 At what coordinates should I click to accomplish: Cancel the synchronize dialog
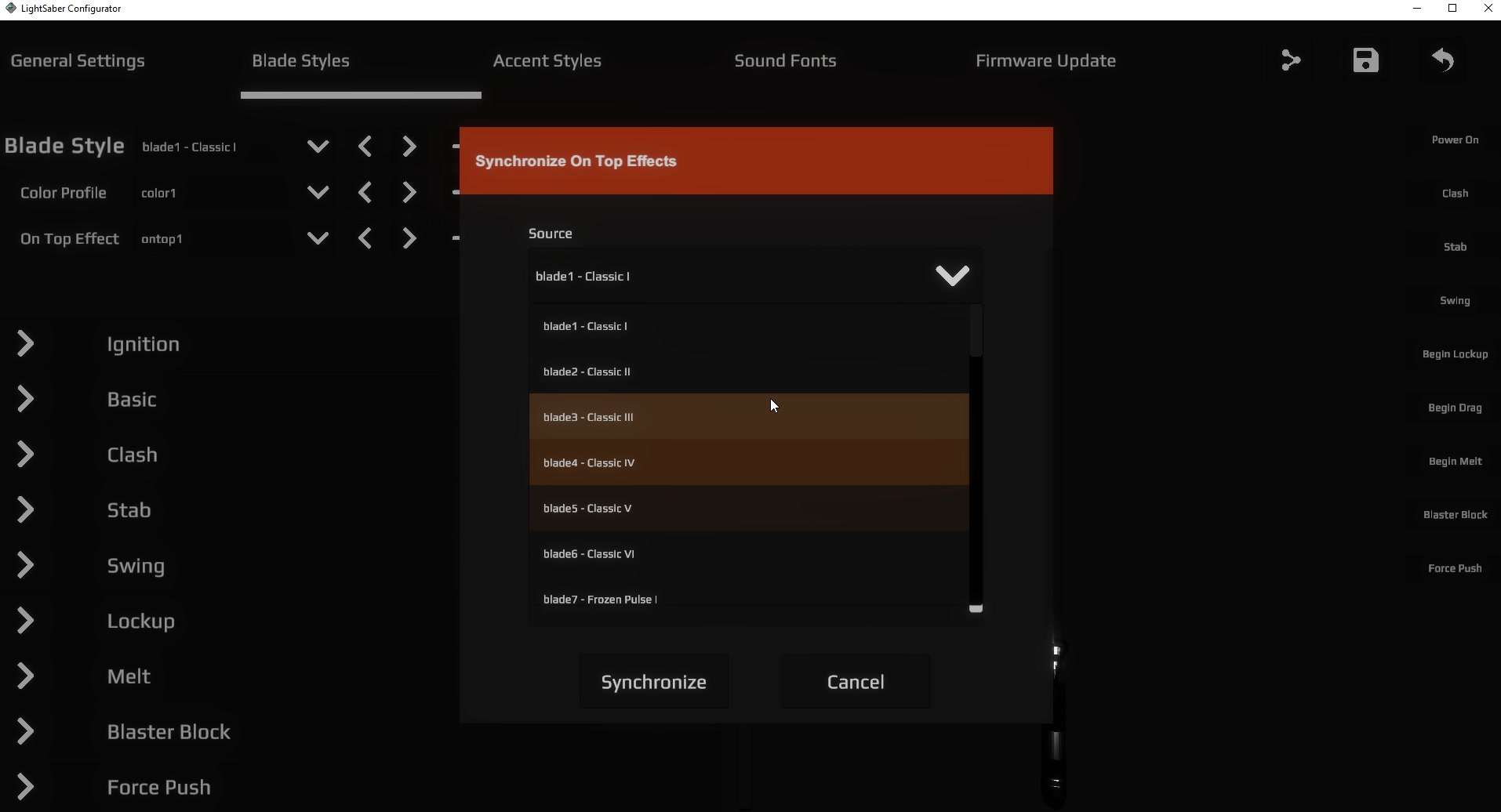[856, 682]
